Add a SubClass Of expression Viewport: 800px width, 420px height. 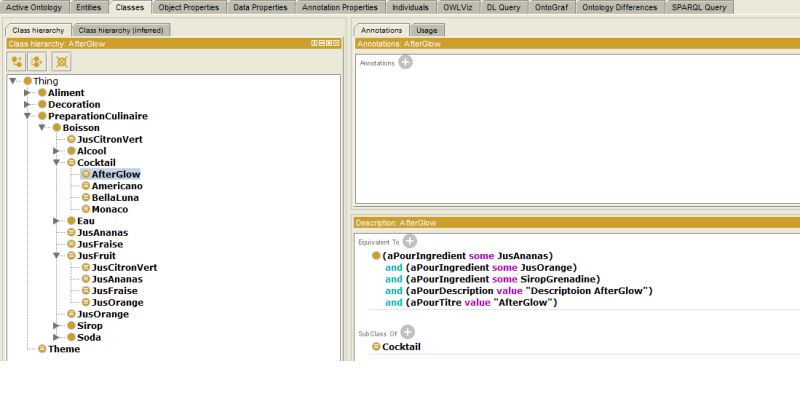(x=407, y=333)
